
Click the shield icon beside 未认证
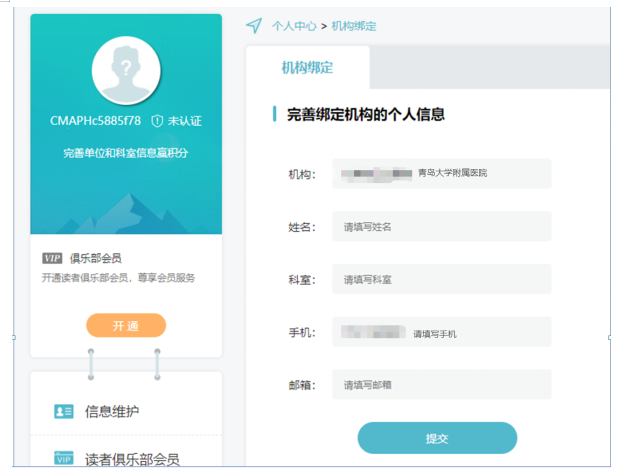[x=157, y=120]
